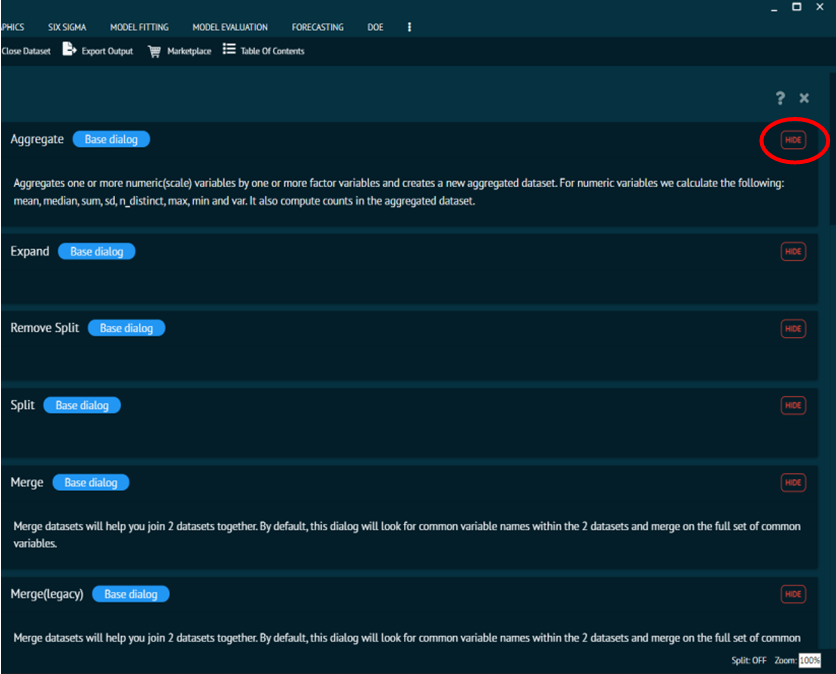Hide the Split section
This screenshot has width=836, height=674.
tap(793, 405)
